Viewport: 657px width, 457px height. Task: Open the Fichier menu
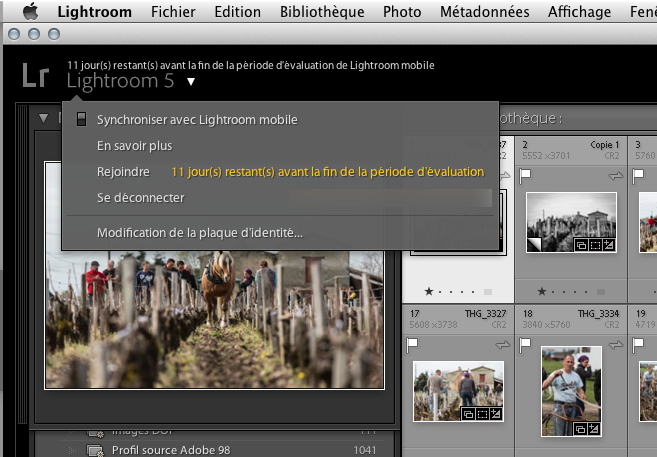(173, 12)
